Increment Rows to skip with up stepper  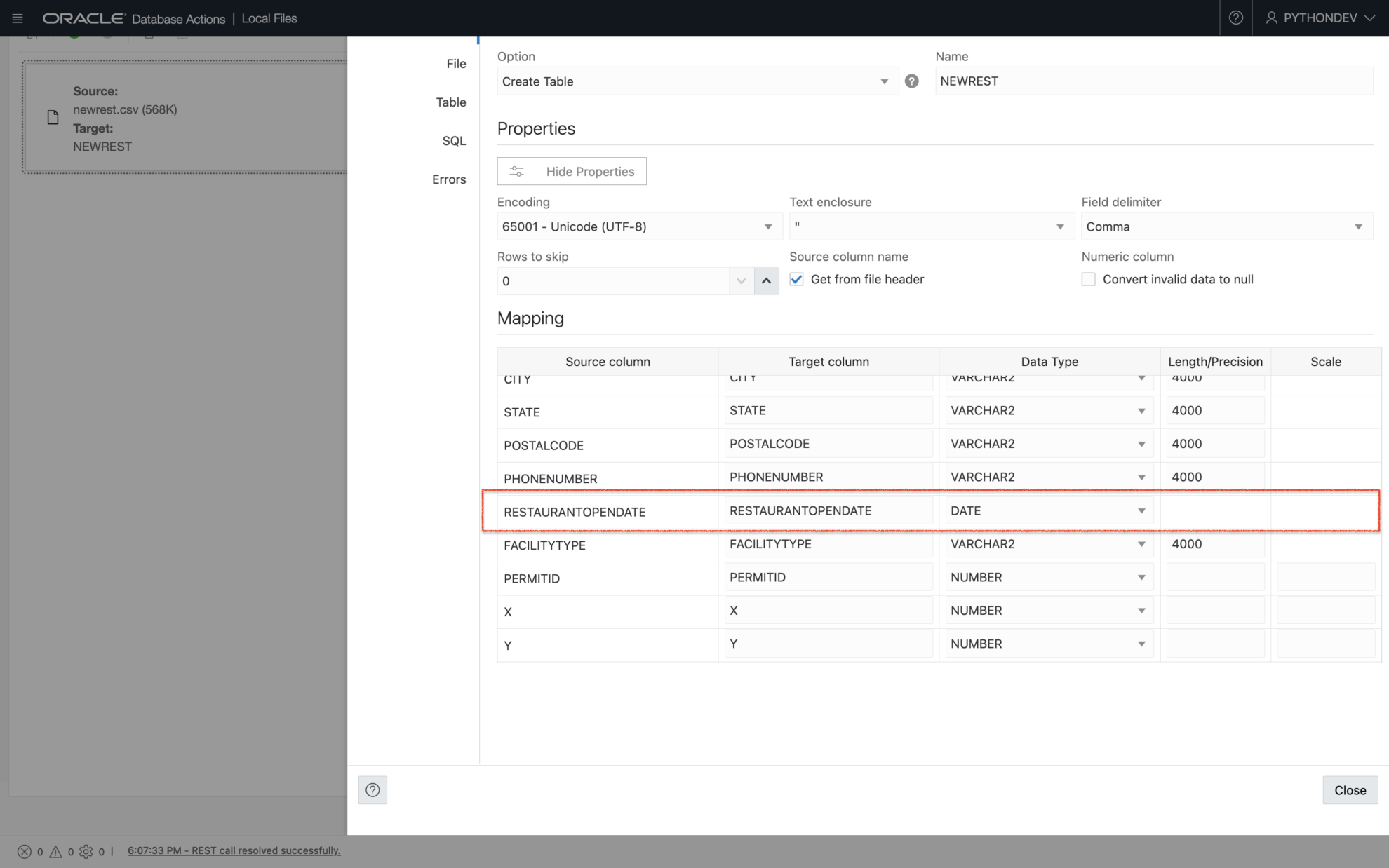tap(766, 280)
